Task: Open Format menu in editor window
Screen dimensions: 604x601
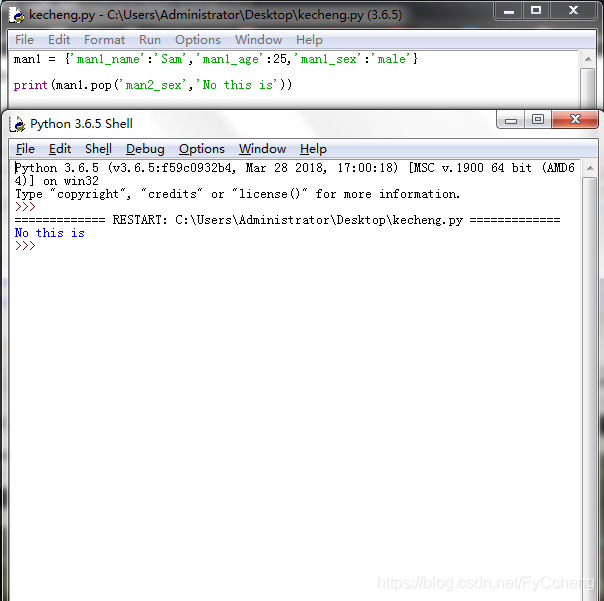Action: click(104, 40)
